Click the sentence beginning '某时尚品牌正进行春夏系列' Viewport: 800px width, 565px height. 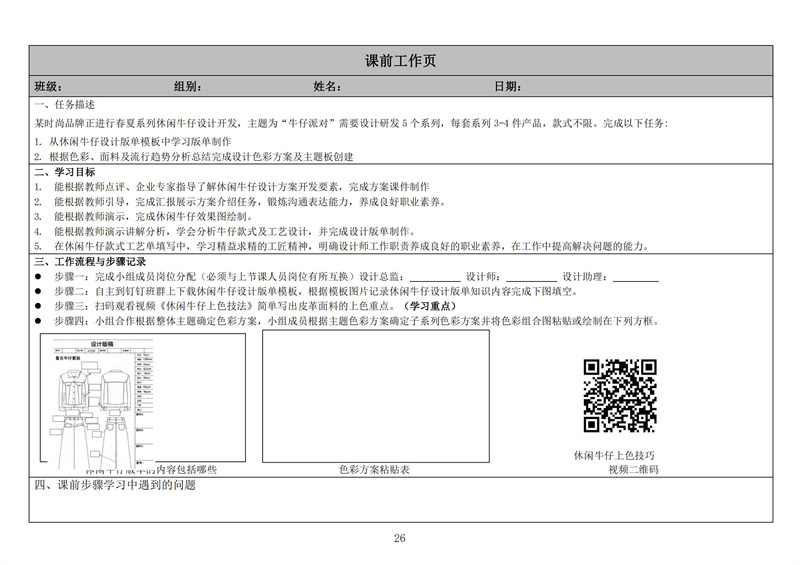351,123
